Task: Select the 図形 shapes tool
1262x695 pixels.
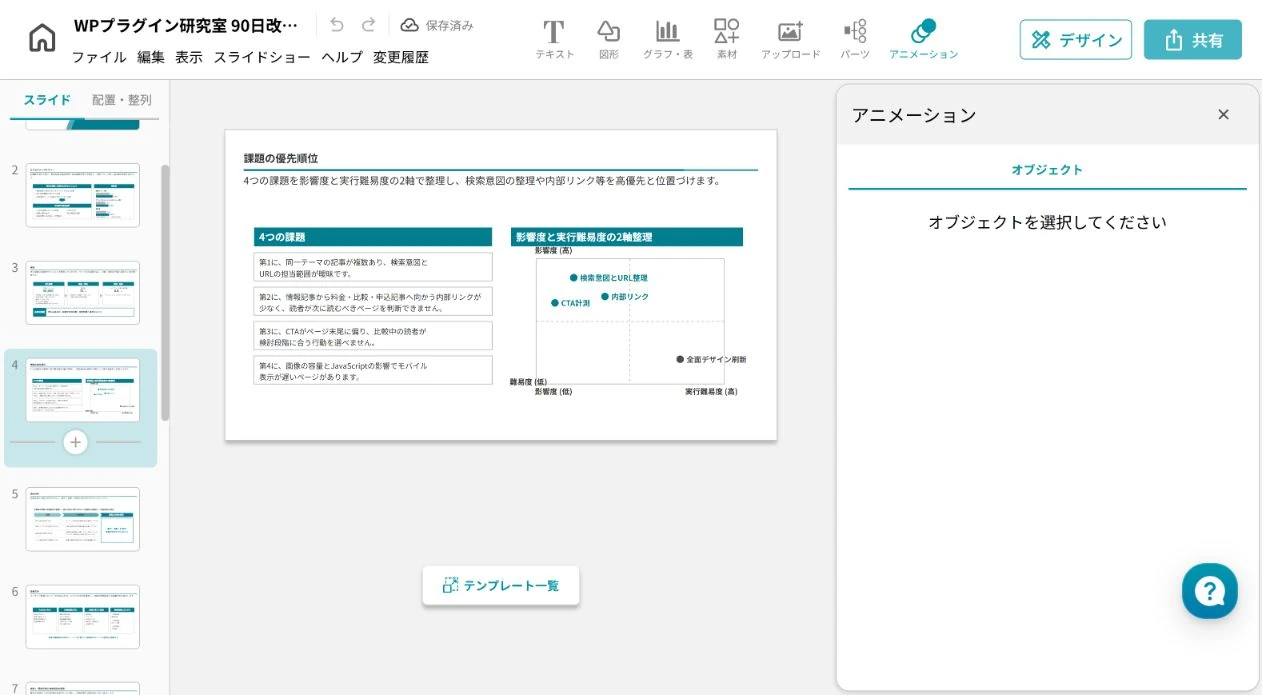Action: (x=609, y=39)
